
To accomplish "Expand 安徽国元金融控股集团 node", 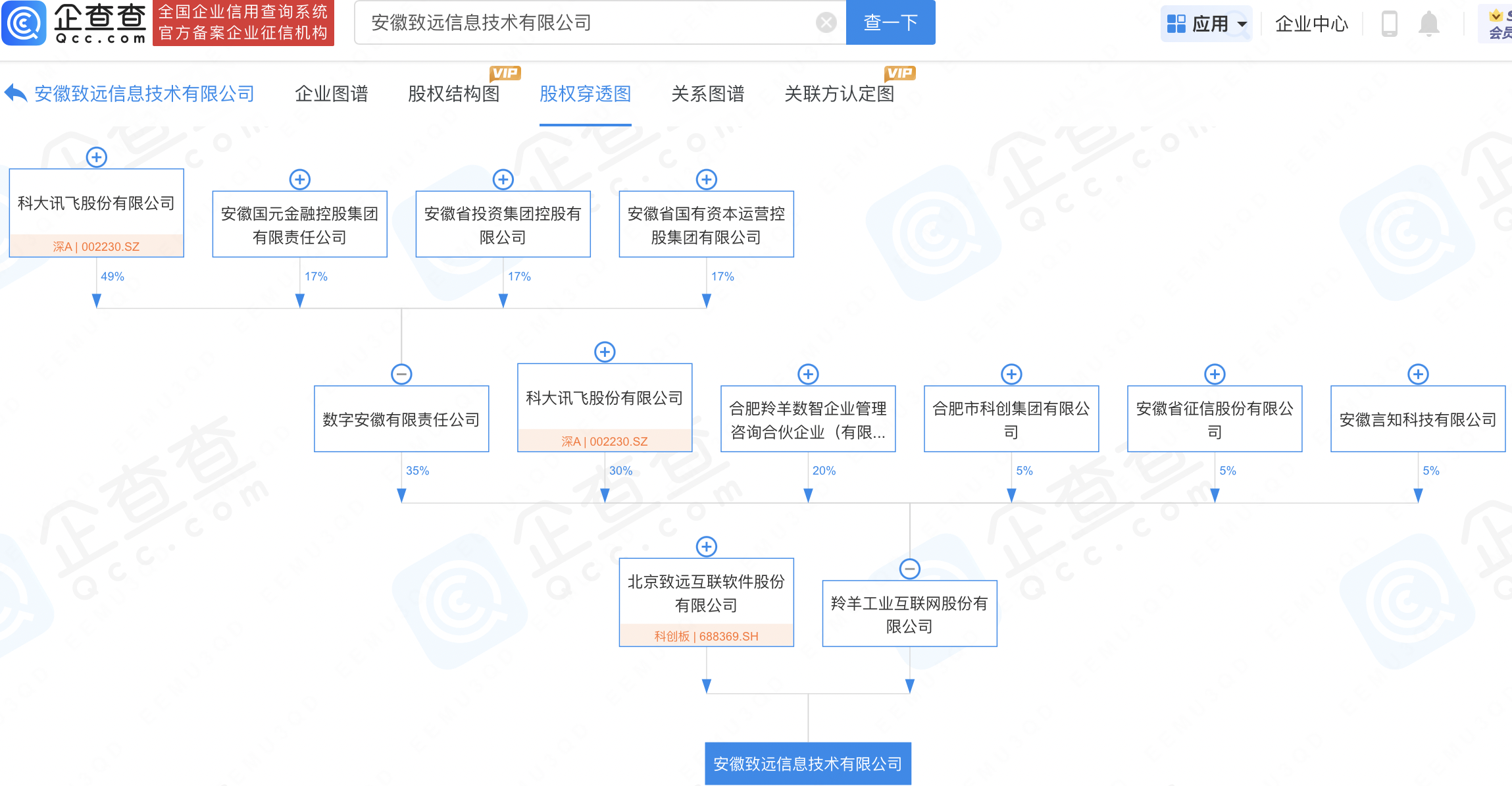I will 300,180.
